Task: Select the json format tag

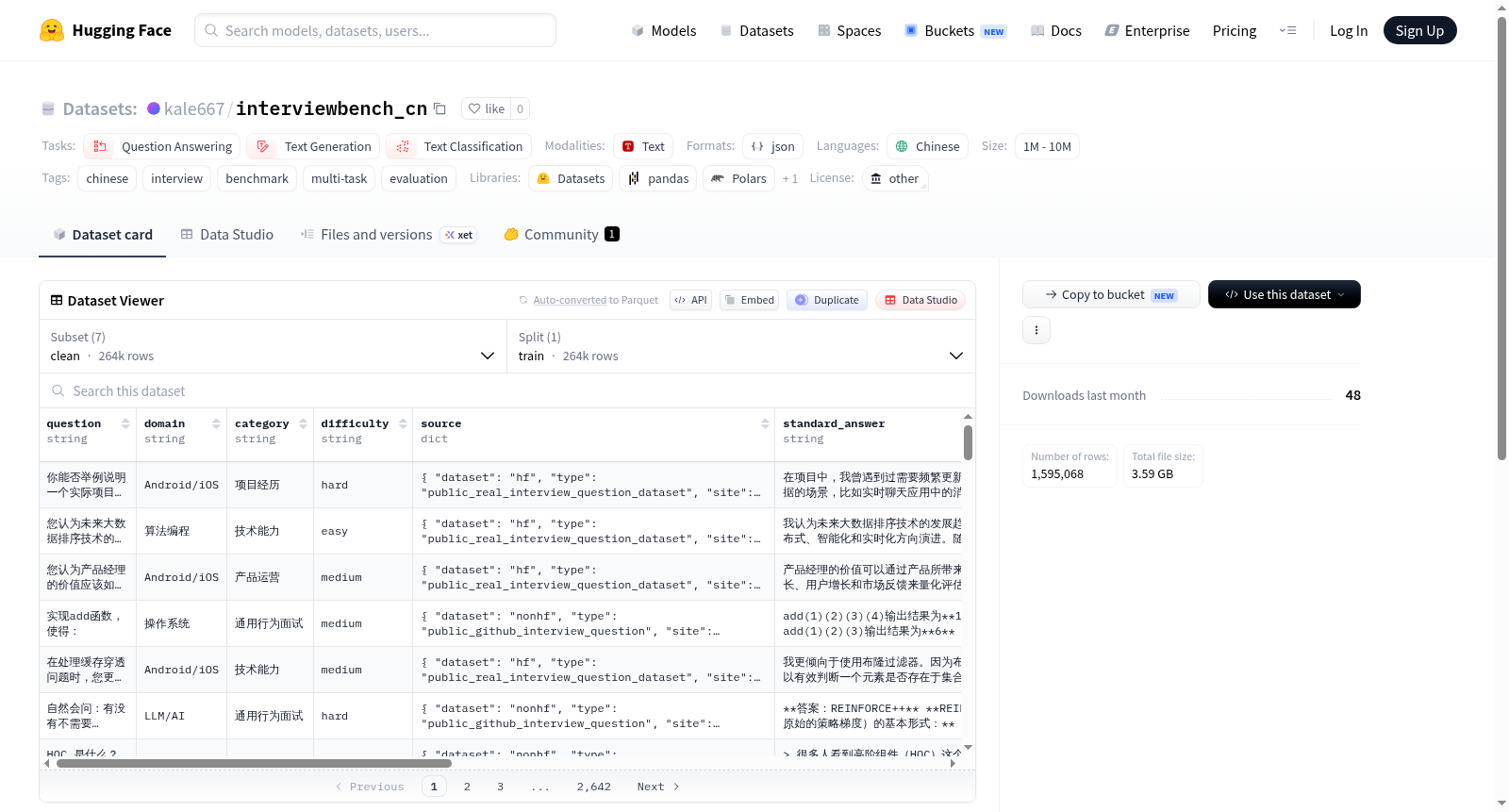Action: (x=773, y=146)
